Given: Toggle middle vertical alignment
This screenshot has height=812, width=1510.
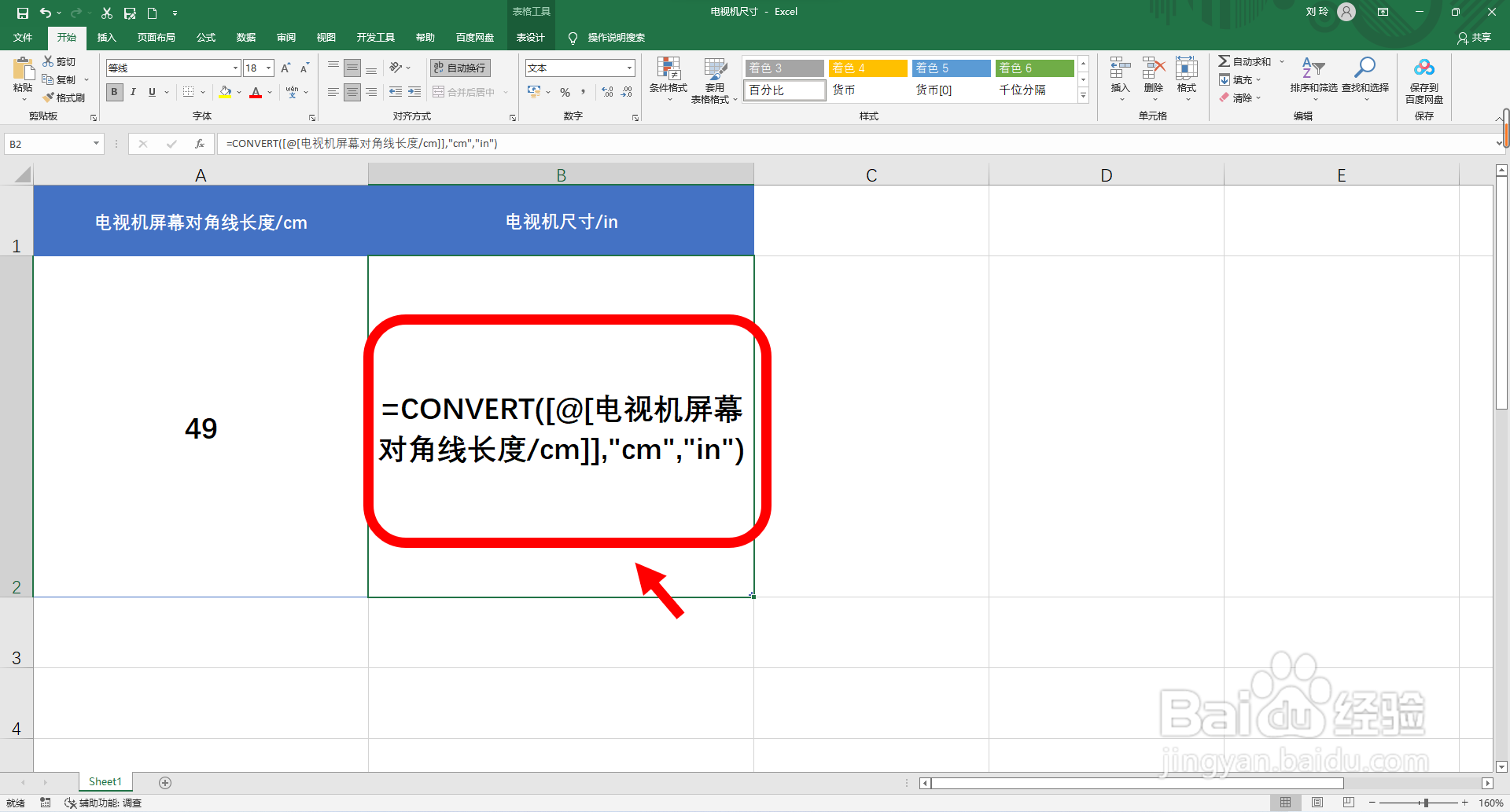Looking at the screenshot, I should click(352, 68).
